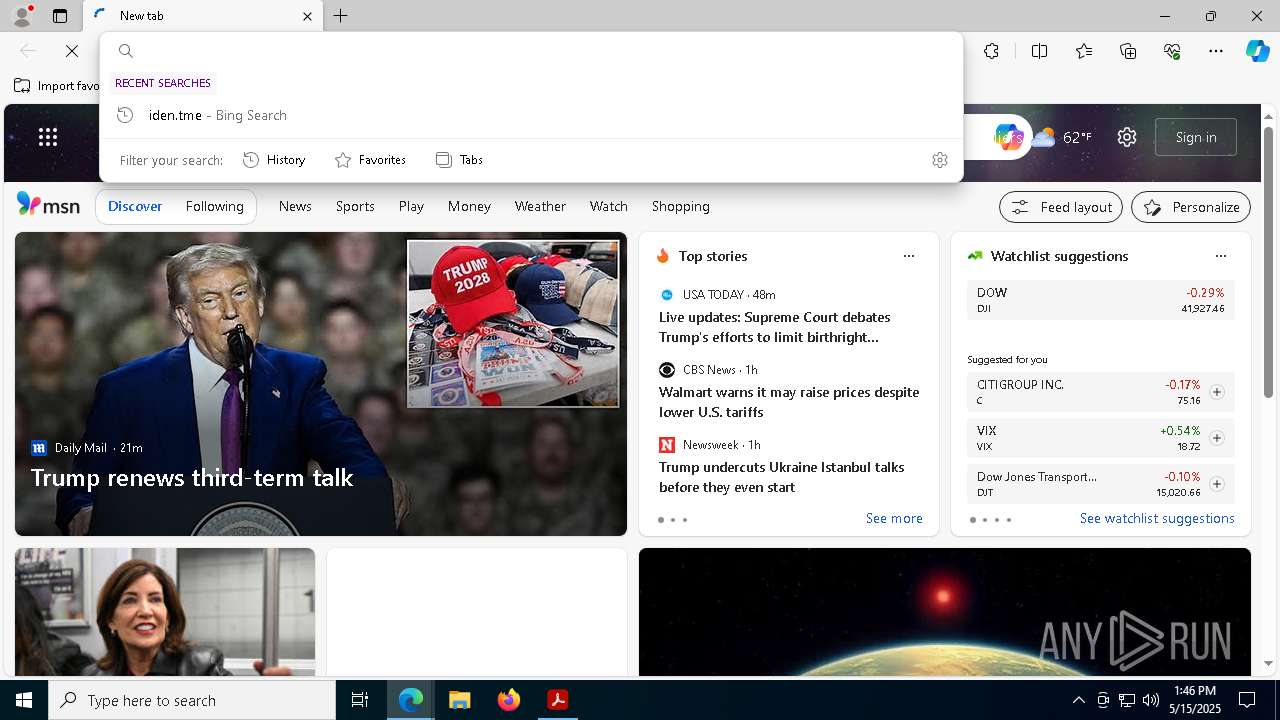Open Watchlist suggestions more options menu
1280x720 pixels.
click(1221, 256)
